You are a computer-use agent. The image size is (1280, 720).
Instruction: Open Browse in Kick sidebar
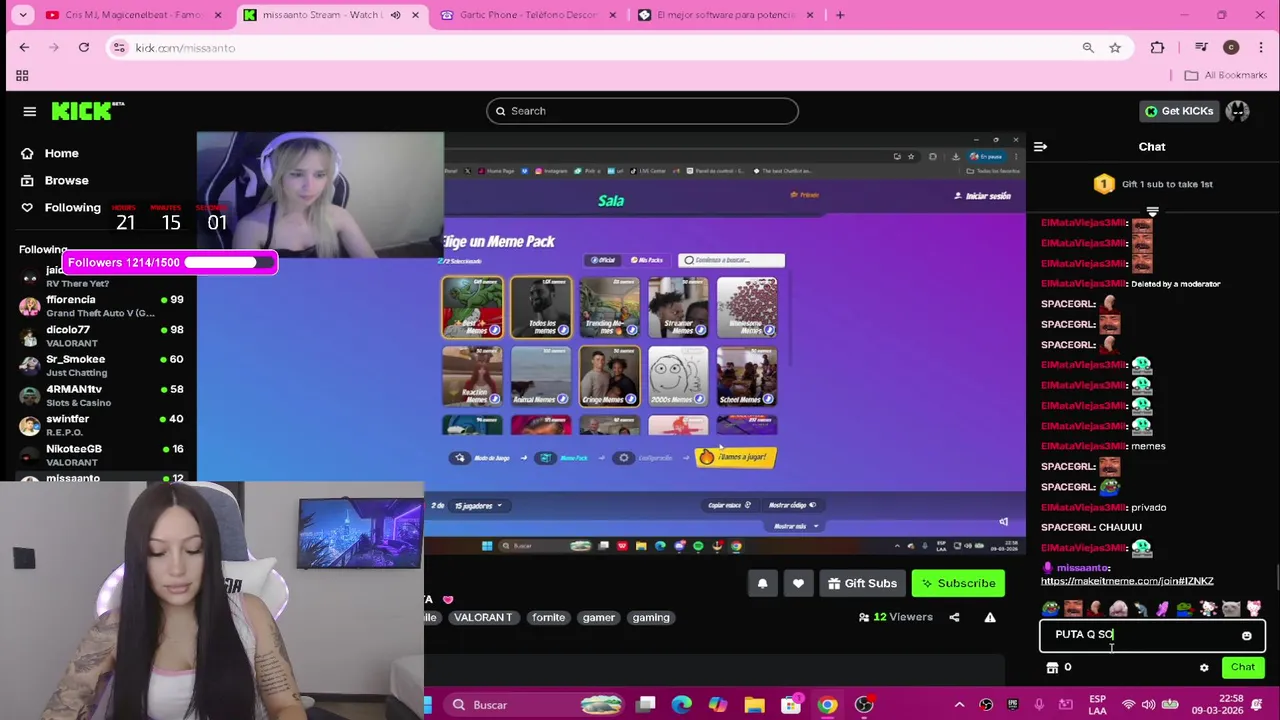click(66, 180)
